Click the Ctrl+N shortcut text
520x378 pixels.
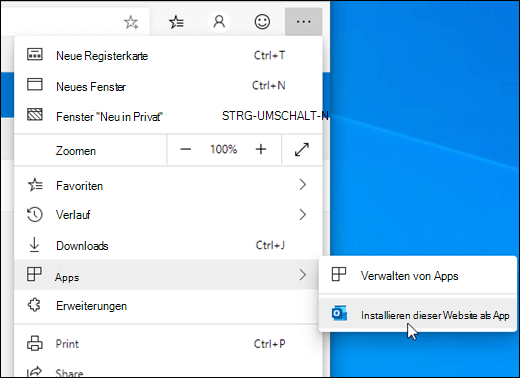coord(269,86)
